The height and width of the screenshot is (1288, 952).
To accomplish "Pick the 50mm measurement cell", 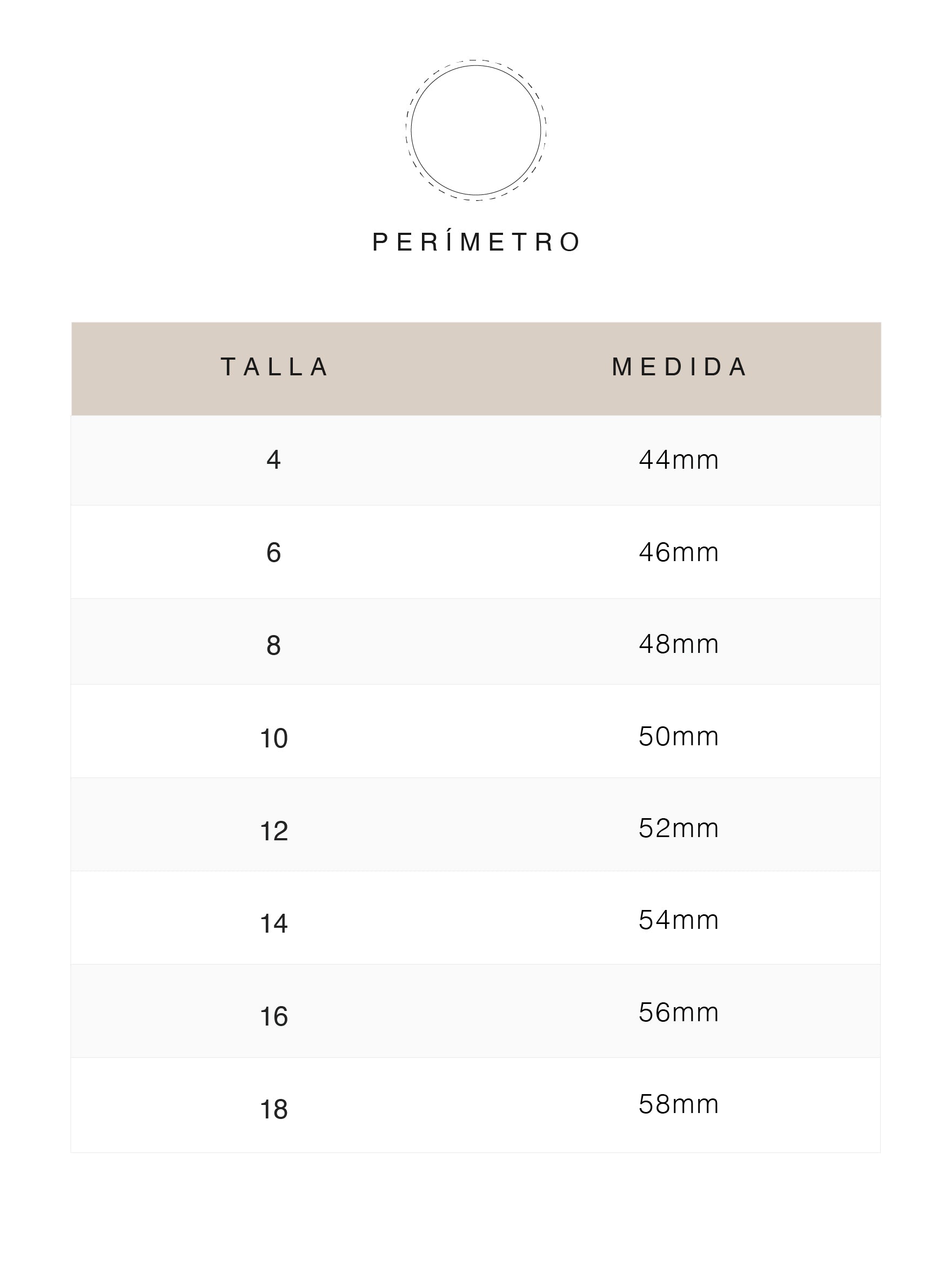I will click(679, 737).
